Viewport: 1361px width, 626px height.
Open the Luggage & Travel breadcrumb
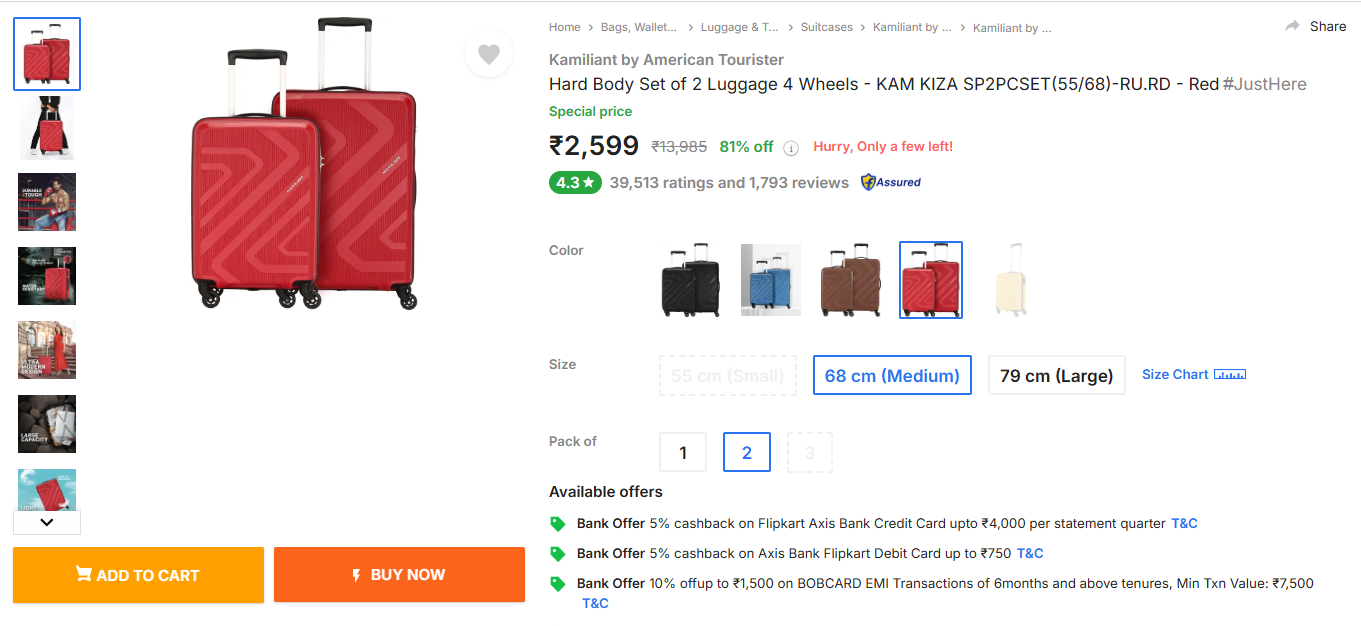point(739,27)
